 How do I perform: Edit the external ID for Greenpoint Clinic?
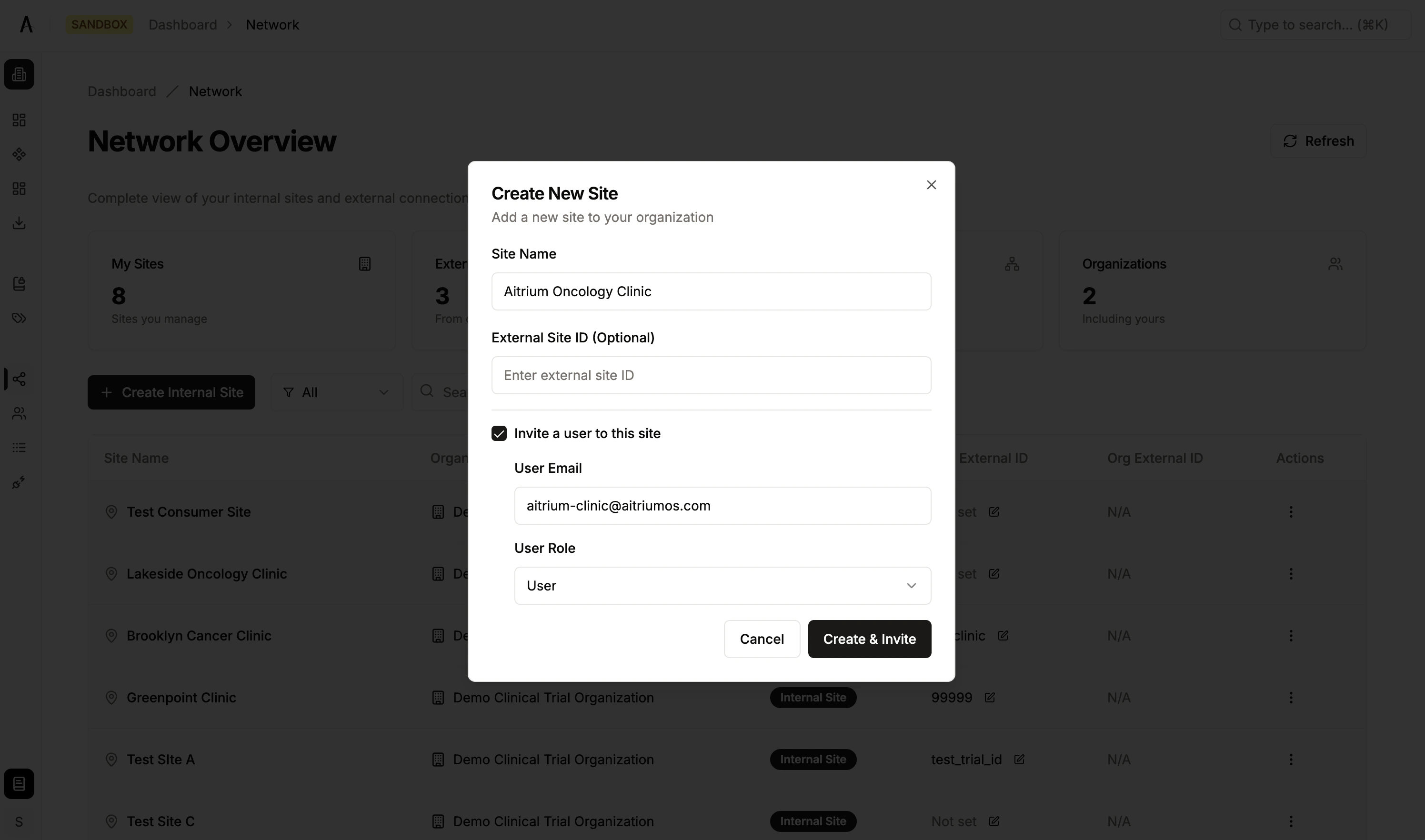pyautogui.click(x=990, y=697)
